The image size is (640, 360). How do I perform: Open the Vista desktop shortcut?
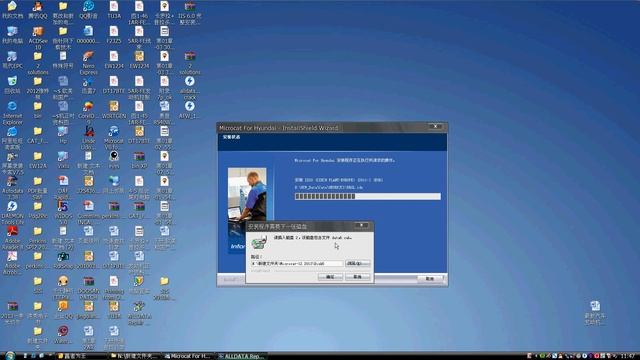pyautogui.click(x=63, y=160)
